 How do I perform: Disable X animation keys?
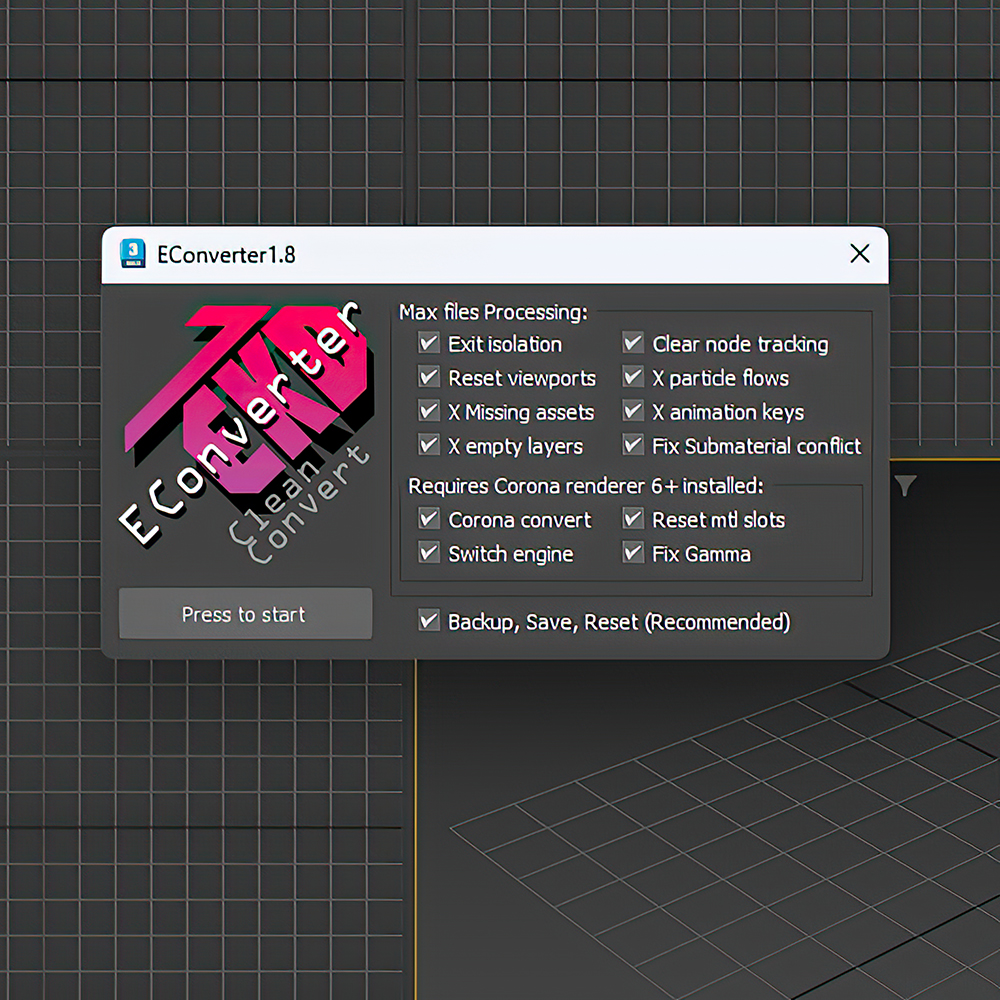tap(633, 411)
